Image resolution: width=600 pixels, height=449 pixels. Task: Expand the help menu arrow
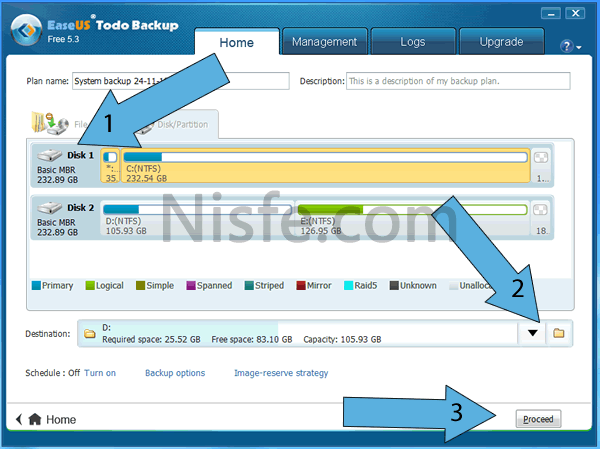pyautogui.click(x=579, y=49)
